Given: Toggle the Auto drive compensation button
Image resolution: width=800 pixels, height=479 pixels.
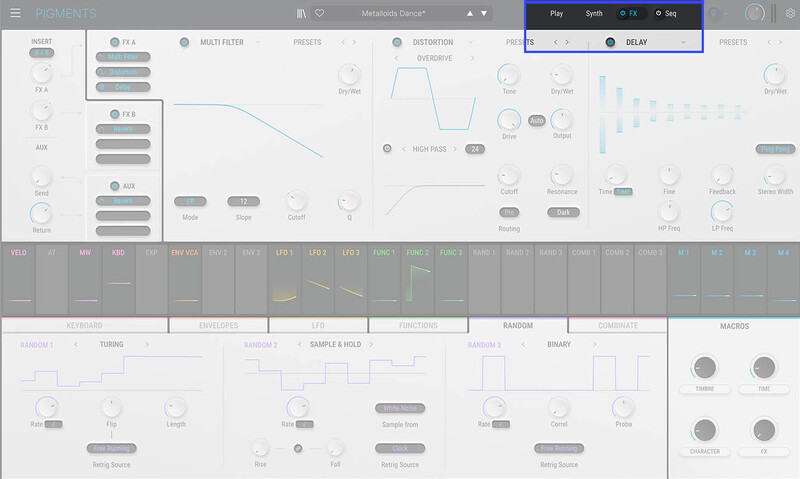Looking at the screenshot, I should tap(536, 120).
